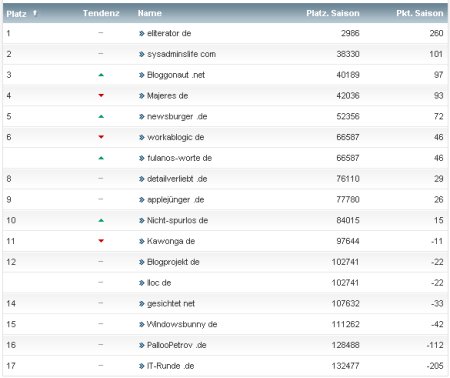
Task: Open the IT-Runde .de link
Action: 170,366
